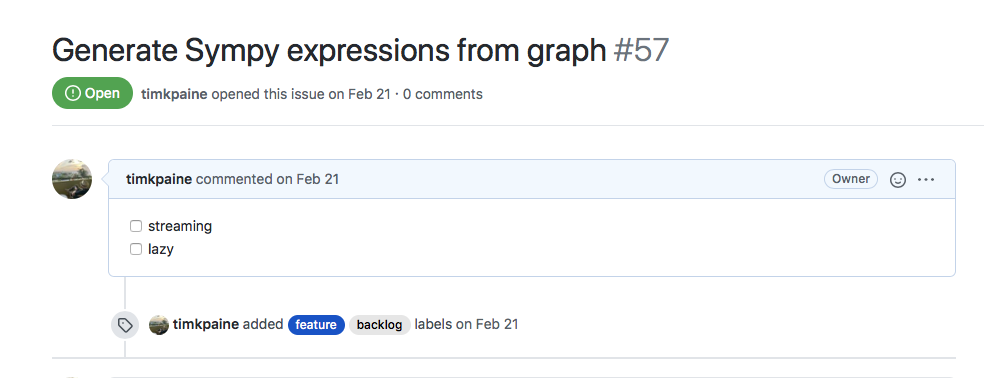Click timkpaine author name in comment header
The image size is (984, 378).
[159, 179]
